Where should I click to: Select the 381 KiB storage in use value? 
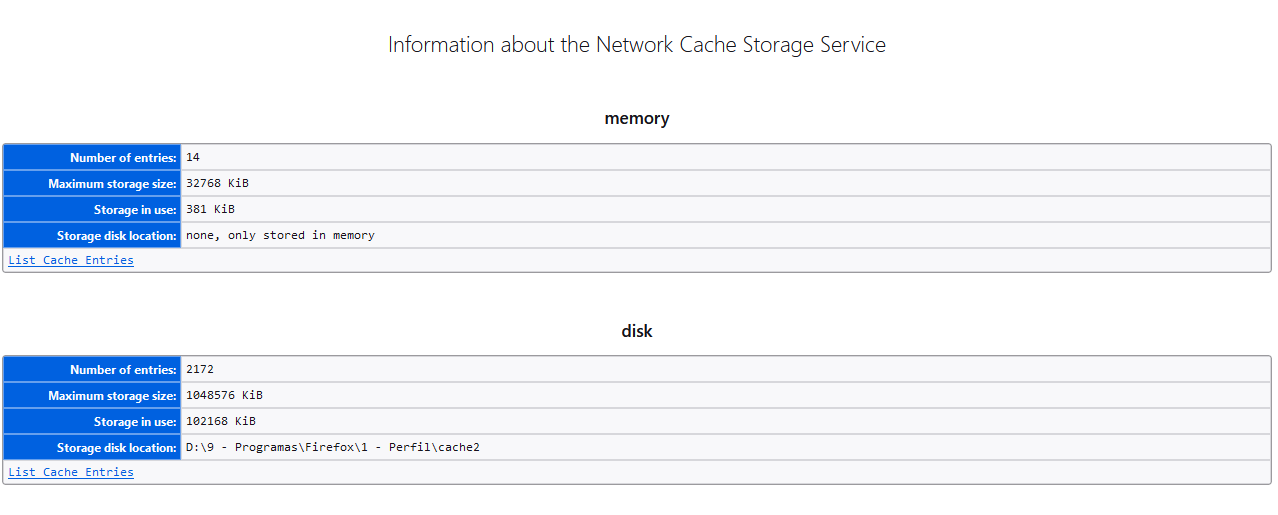(x=210, y=210)
